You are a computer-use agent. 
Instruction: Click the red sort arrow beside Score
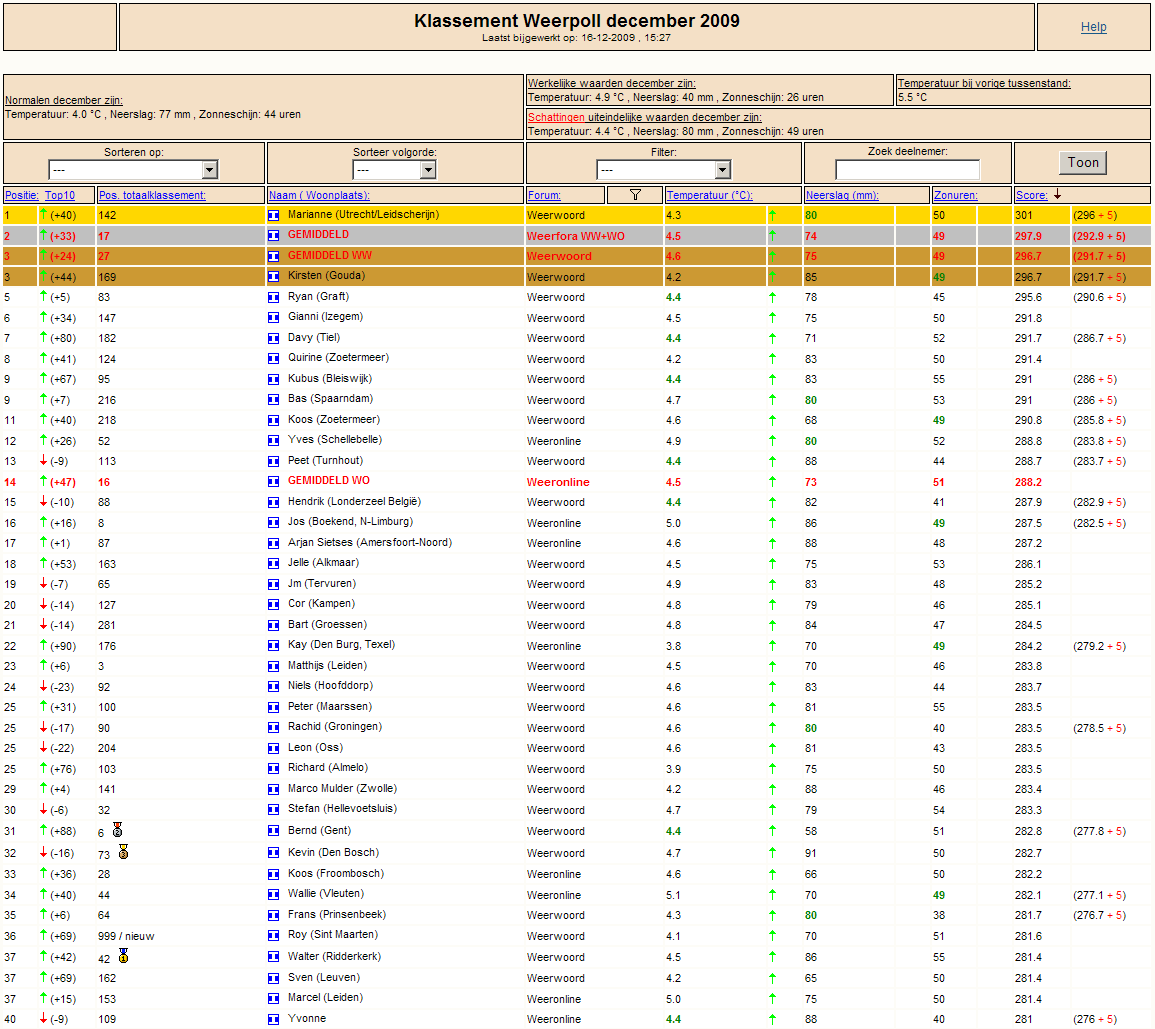[1057, 194]
